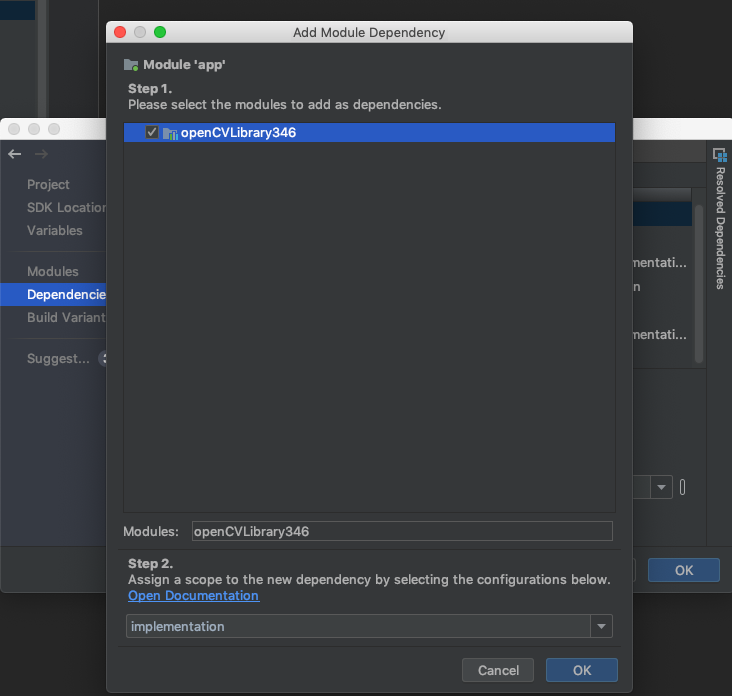The width and height of the screenshot is (732, 696).
Task: Close the Add Module Dependency dialog
Action: point(120,32)
